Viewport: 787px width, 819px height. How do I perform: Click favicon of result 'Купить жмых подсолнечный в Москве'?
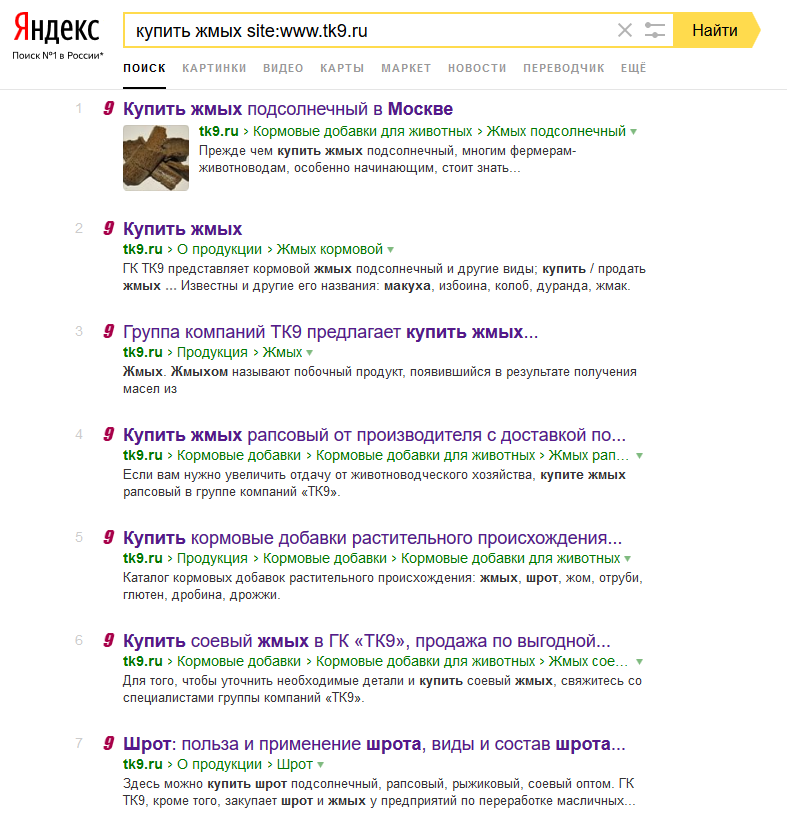109,108
